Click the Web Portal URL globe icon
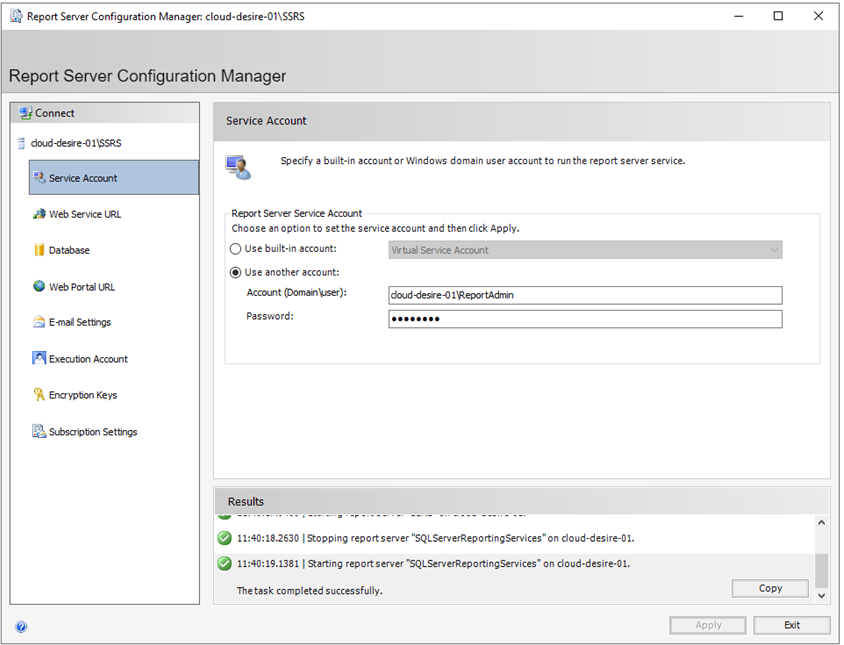Image resolution: width=844 pixels, height=645 pixels. pyautogui.click(x=39, y=287)
